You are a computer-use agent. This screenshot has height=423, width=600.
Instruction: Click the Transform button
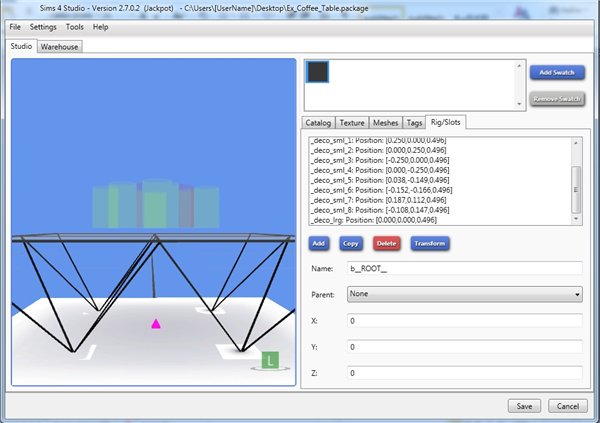pyautogui.click(x=428, y=243)
